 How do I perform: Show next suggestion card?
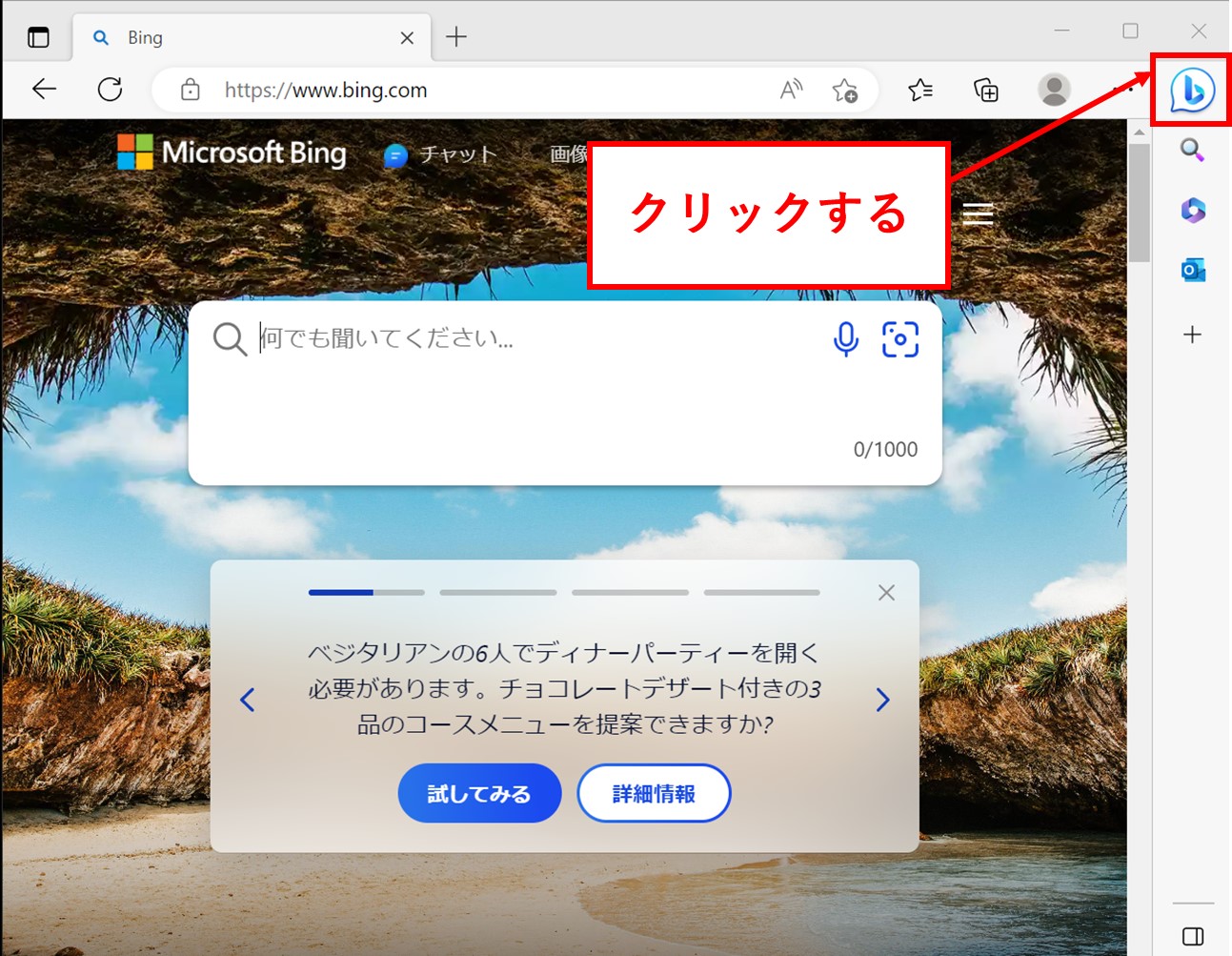tap(882, 700)
